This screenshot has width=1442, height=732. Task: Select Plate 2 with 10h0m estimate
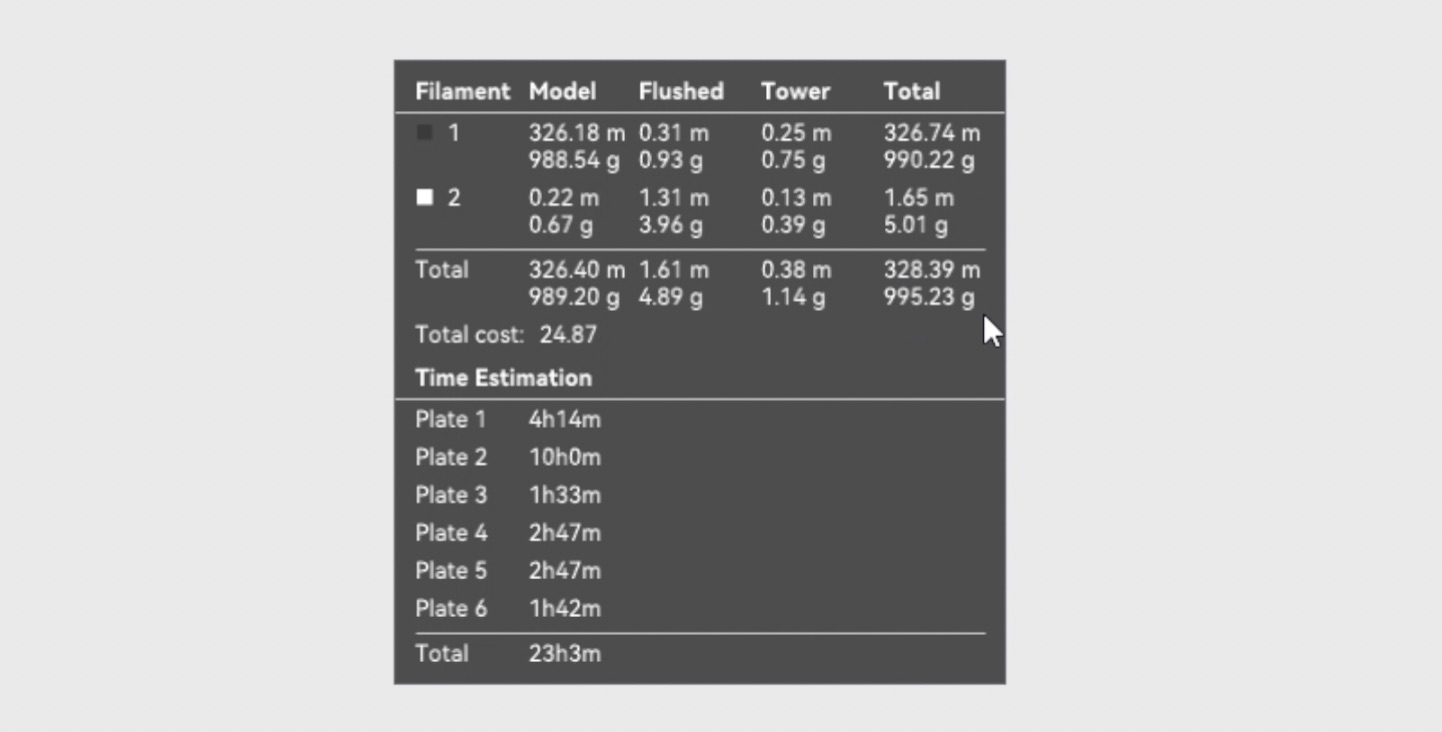click(564, 458)
